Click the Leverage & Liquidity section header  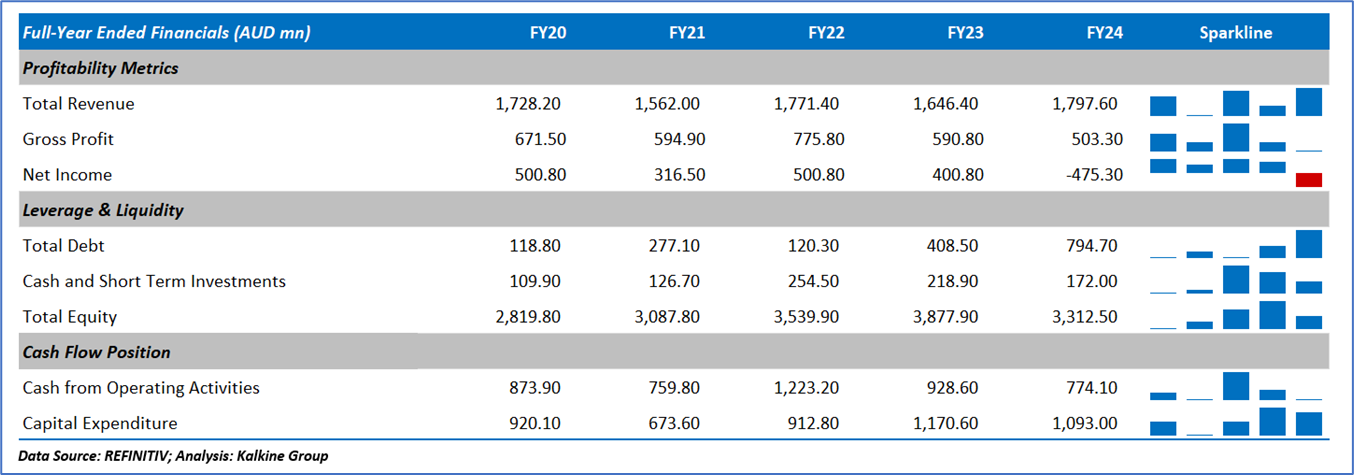(x=103, y=210)
